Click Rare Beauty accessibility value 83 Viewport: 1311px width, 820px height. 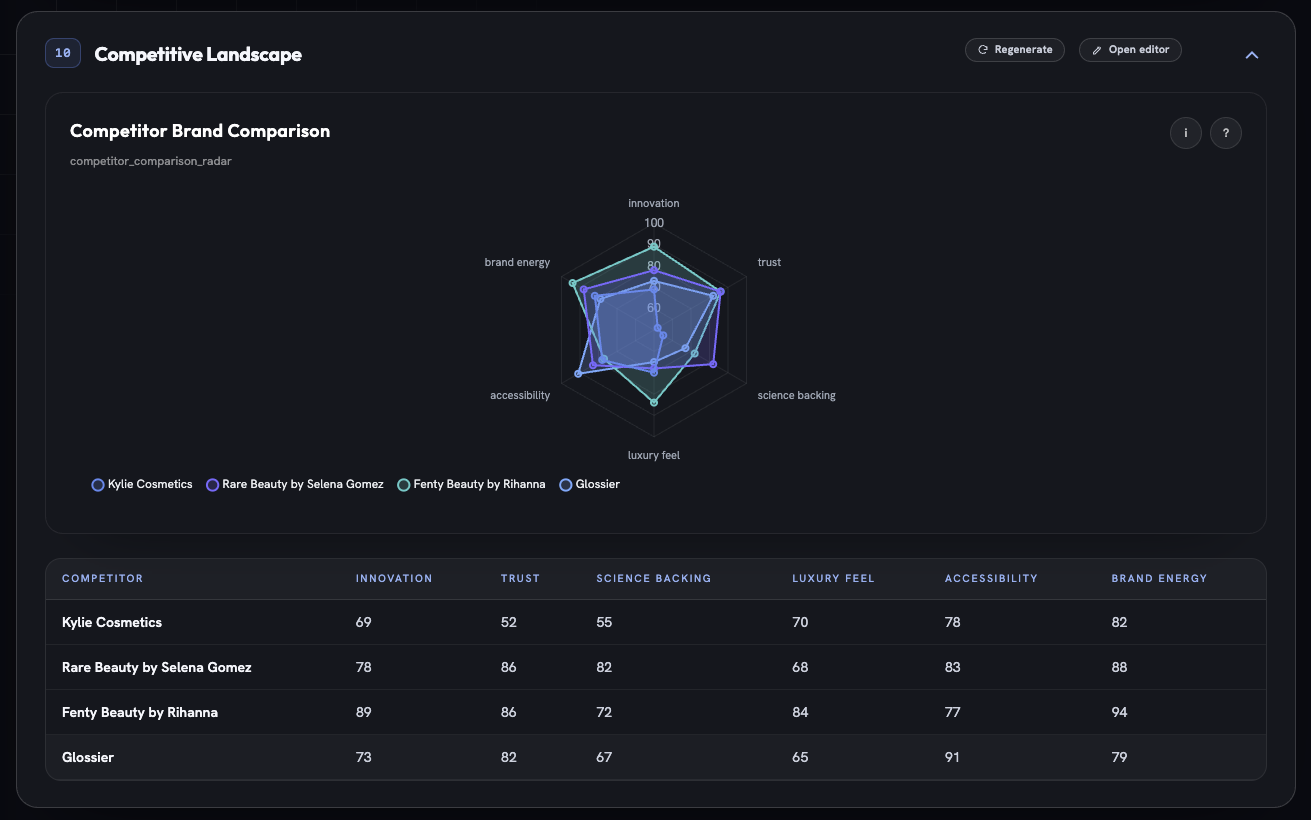[952, 667]
